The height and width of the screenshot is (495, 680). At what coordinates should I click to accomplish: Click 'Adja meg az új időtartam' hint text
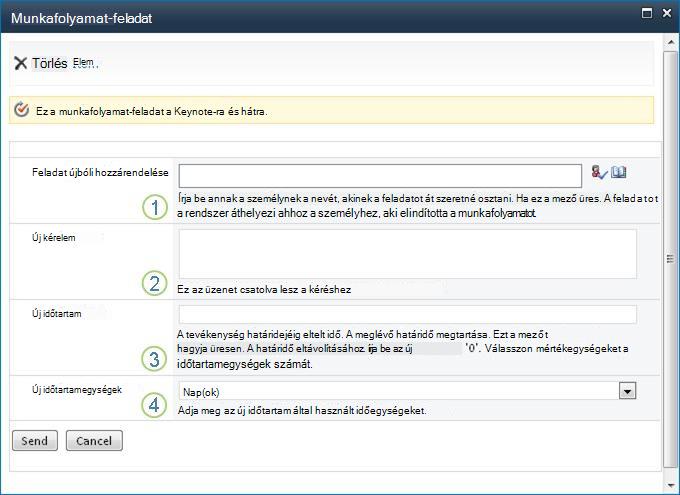tap(302, 410)
